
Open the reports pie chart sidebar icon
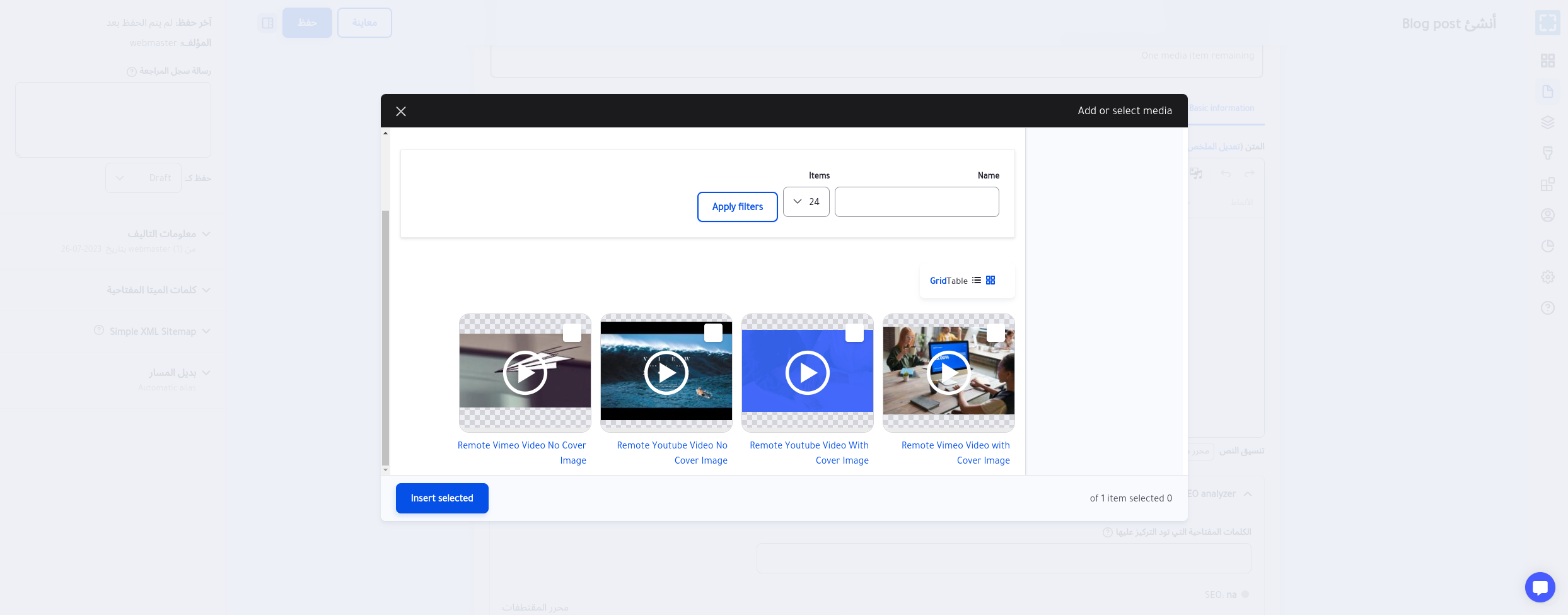pos(1547,246)
